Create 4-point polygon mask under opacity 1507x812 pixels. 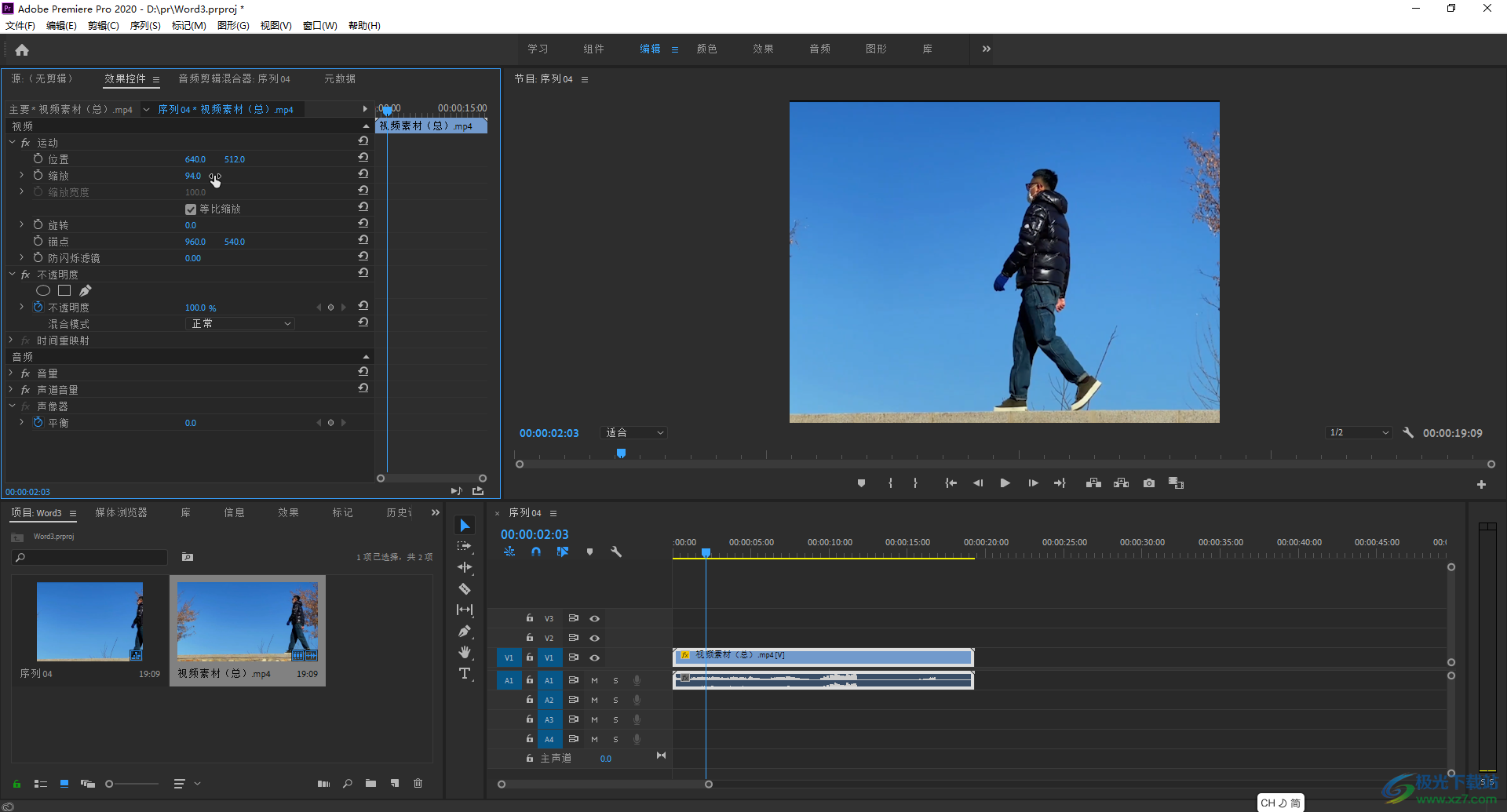pos(64,291)
